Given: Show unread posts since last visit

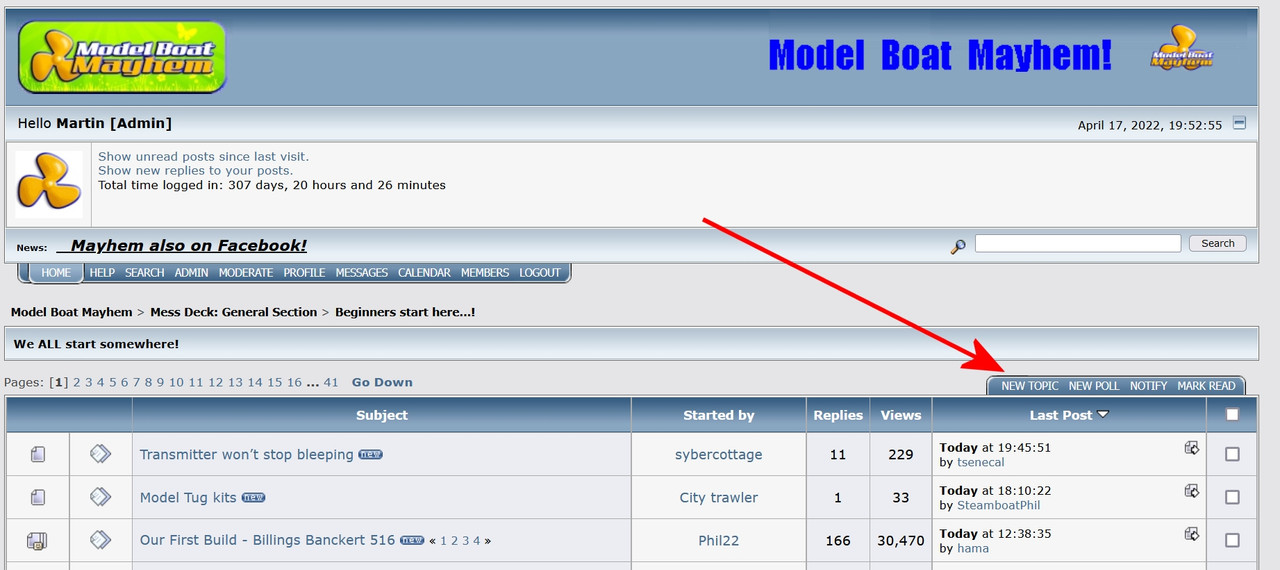Looking at the screenshot, I should pyautogui.click(x=204, y=156).
